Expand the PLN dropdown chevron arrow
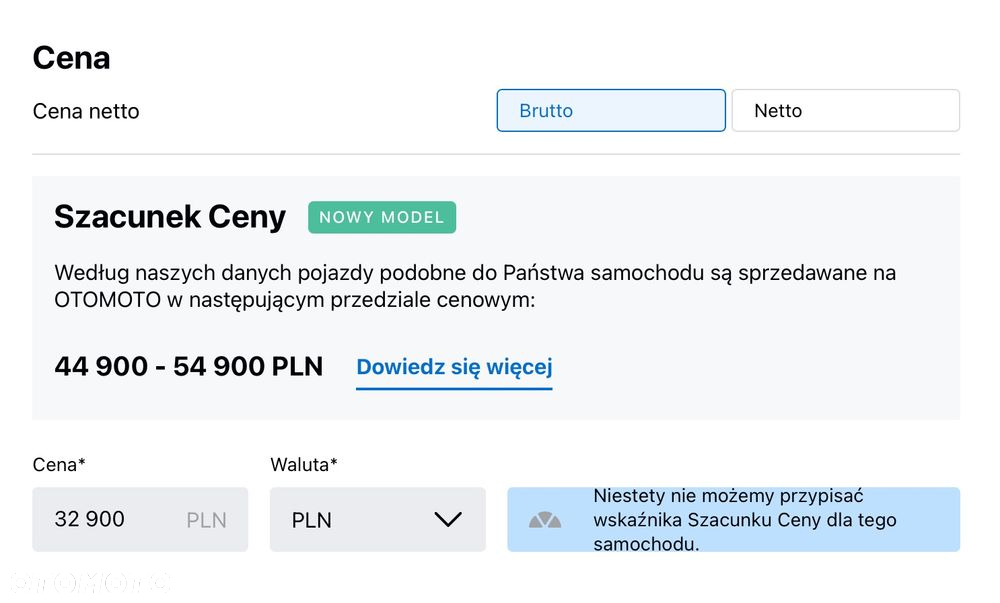 click(x=448, y=519)
